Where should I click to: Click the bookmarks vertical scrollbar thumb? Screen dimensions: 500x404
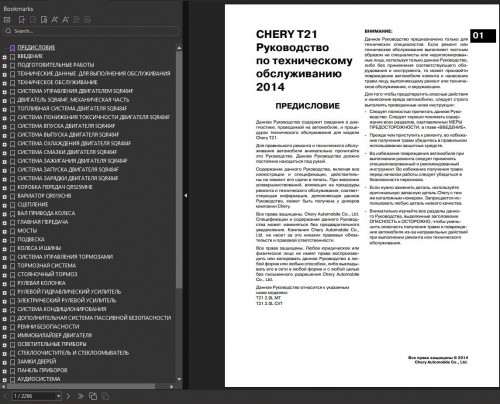179,169
